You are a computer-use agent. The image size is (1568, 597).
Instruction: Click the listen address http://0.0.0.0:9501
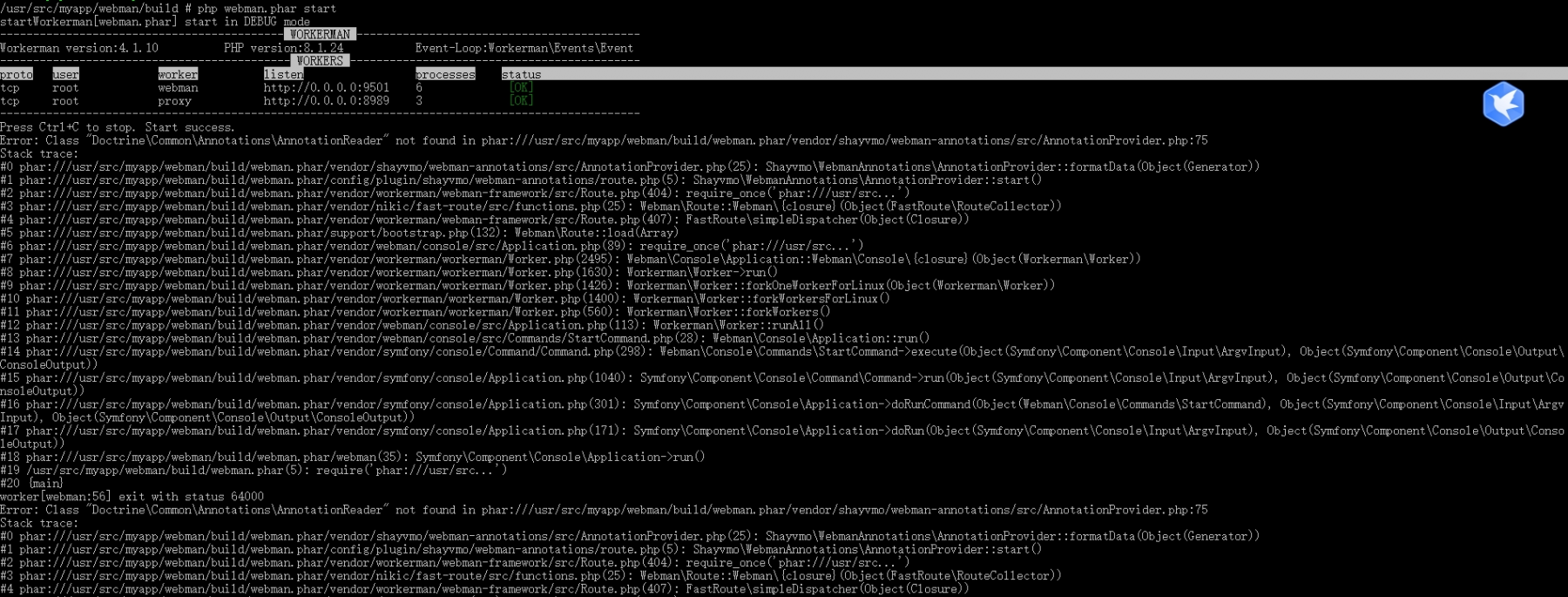tap(327, 88)
